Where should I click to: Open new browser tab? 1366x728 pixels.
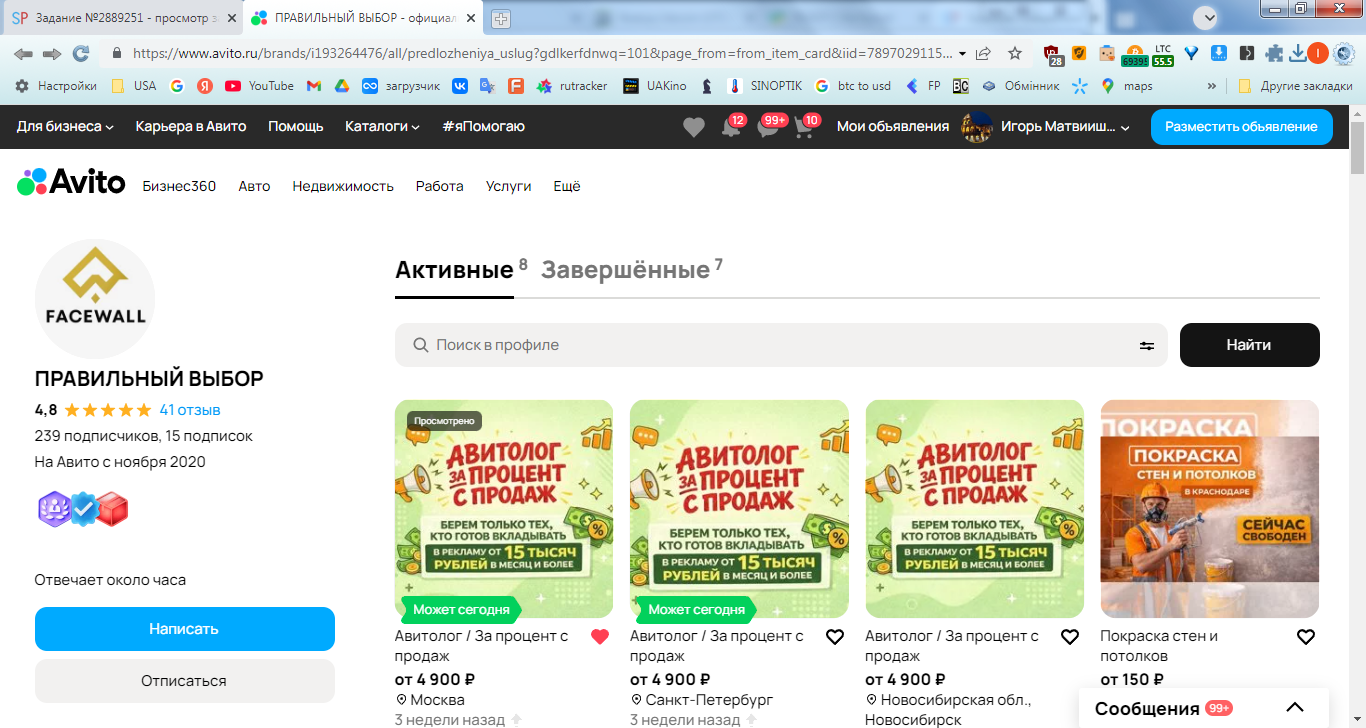[x=501, y=18]
